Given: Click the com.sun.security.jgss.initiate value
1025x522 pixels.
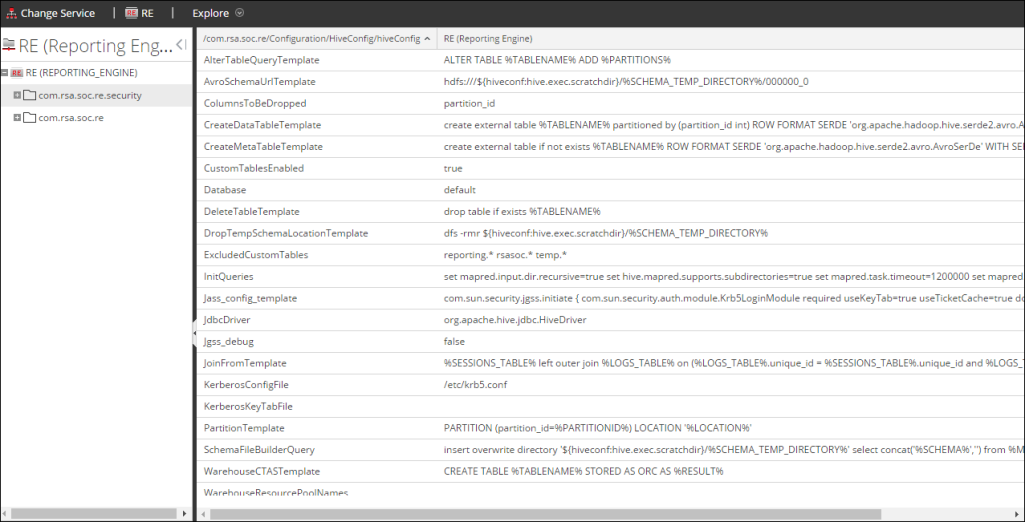Looking at the screenshot, I should (732, 298).
